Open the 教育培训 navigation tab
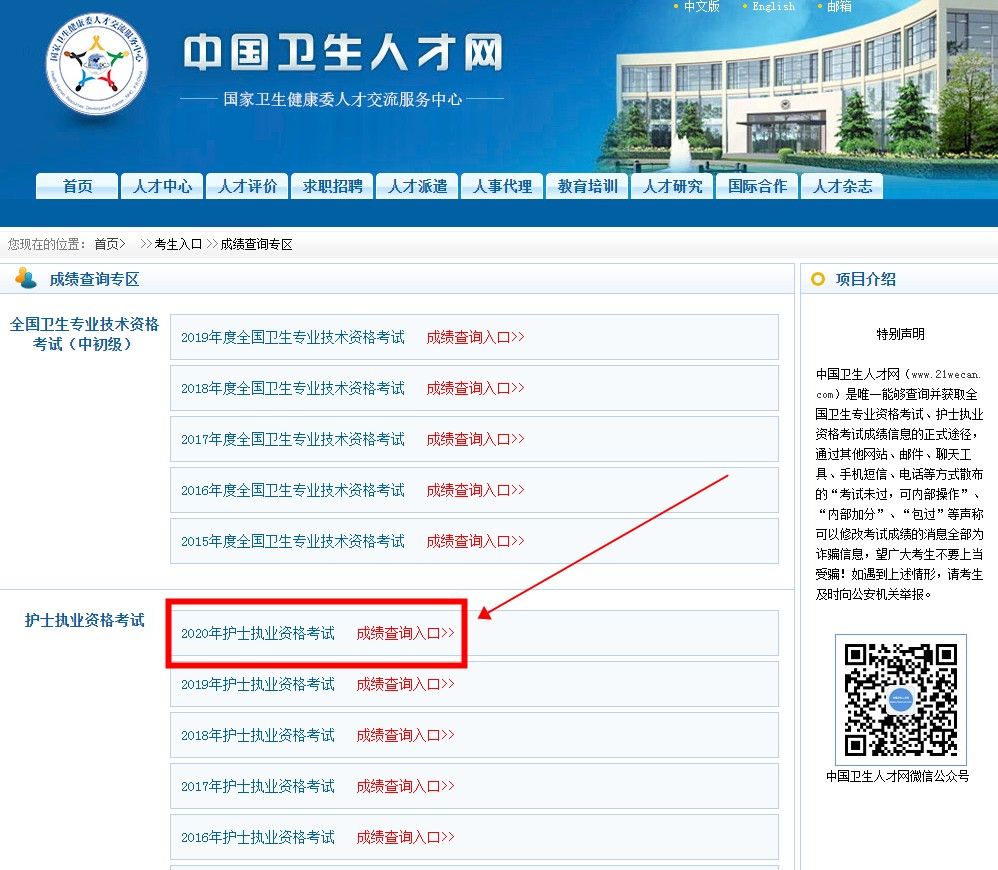The width and height of the screenshot is (998, 870). (587, 186)
